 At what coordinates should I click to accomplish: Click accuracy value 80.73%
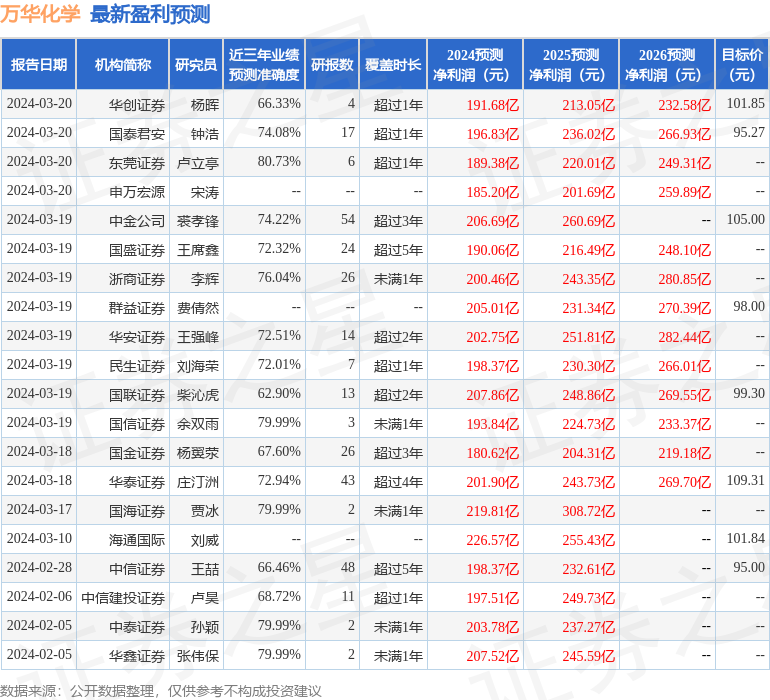pos(279,161)
